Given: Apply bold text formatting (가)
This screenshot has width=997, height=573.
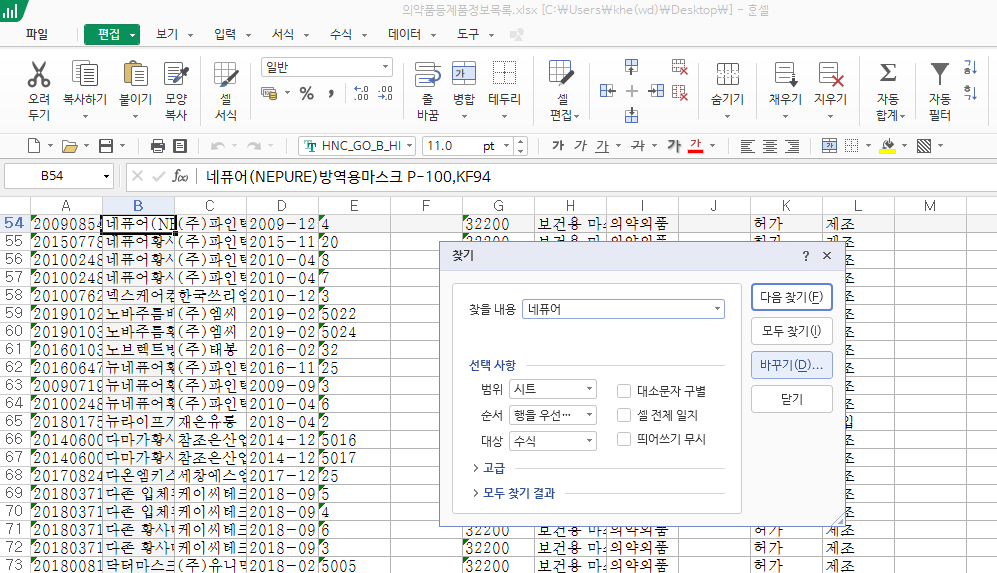Looking at the screenshot, I should tap(558, 146).
